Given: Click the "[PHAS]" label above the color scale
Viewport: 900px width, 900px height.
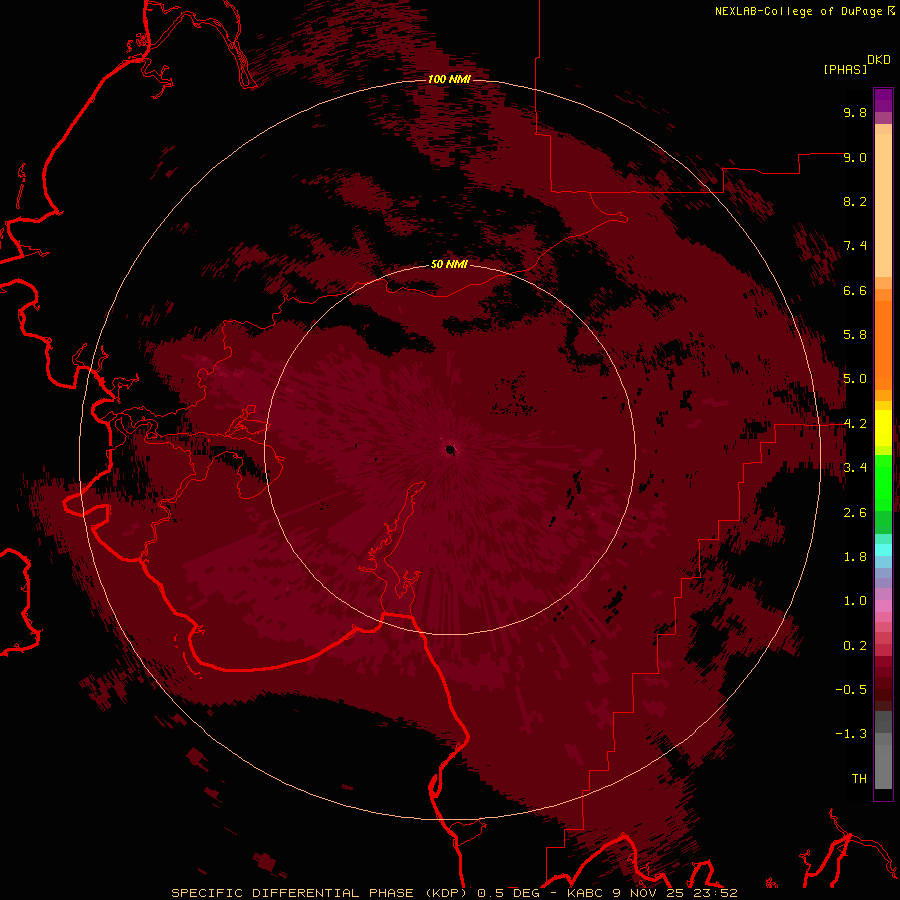Looking at the screenshot, I should 845,69.
